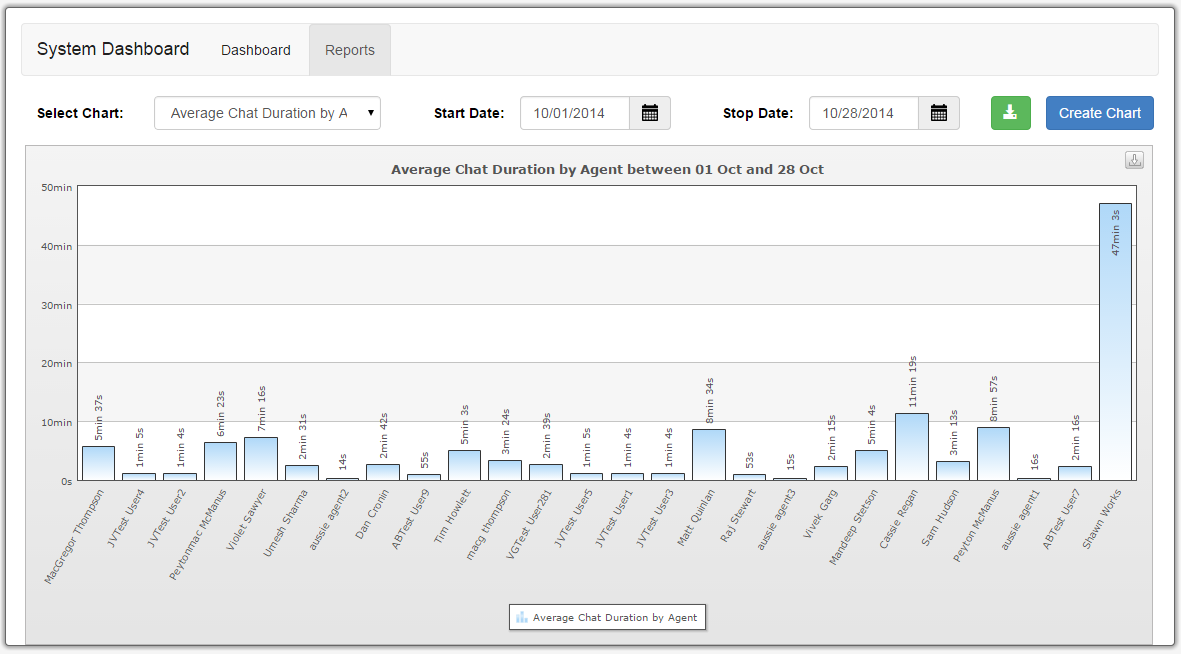This screenshot has height=654, width=1181.
Task: Open the Start Date calendar picker
Action: point(650,113)
